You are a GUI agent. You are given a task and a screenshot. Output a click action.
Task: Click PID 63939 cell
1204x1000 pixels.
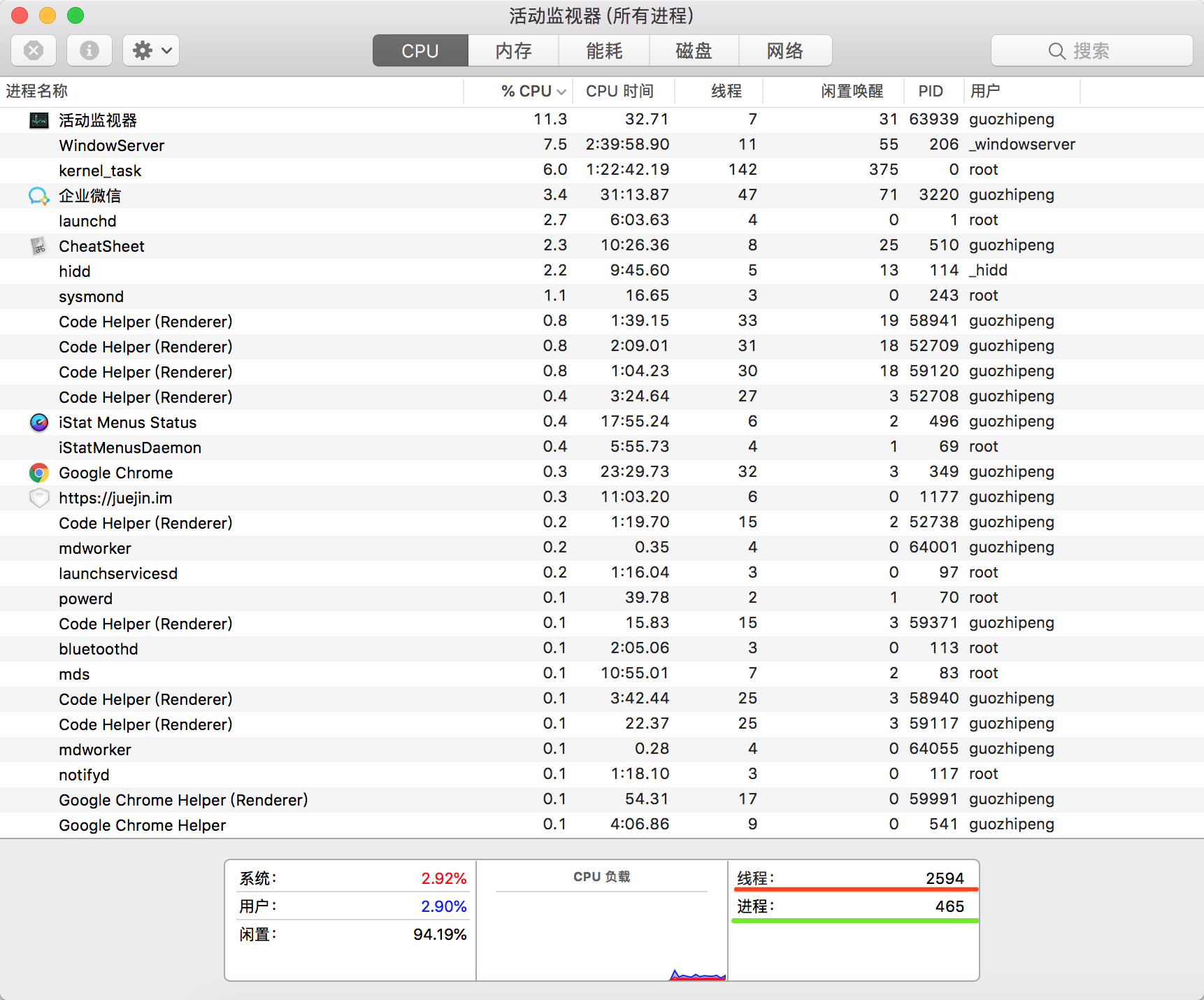click(933, 119)
